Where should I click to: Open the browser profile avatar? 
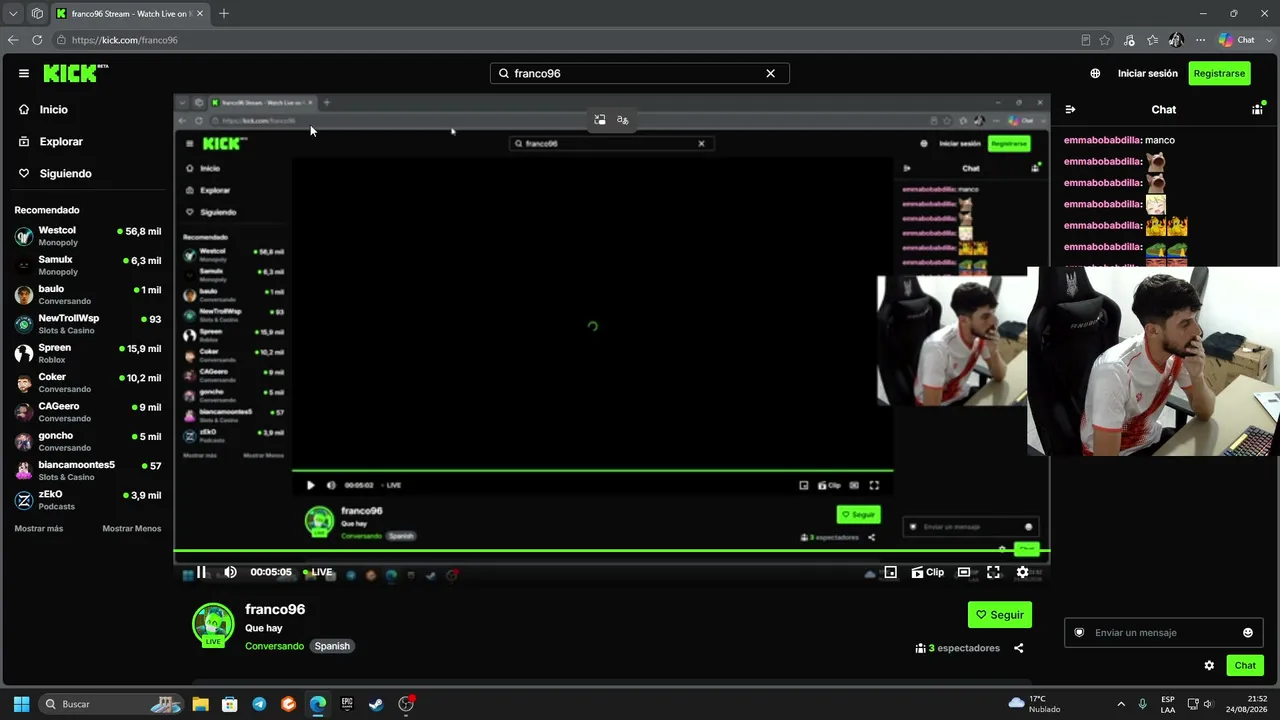click(1176, 40)
